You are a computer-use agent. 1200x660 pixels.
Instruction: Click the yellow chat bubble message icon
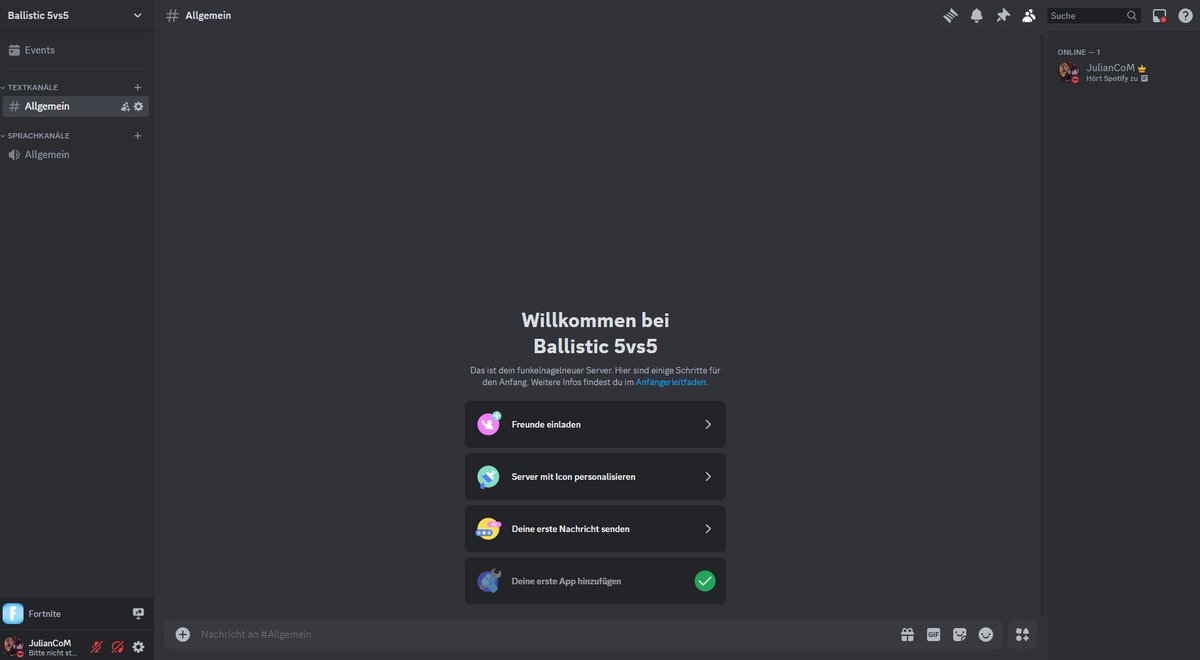489,528
